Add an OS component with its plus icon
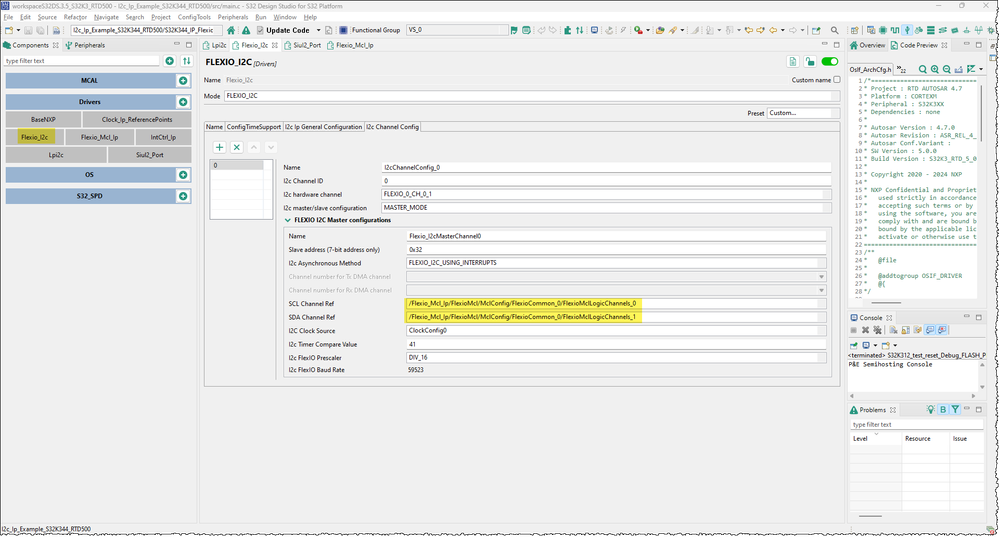 pos(183,175)
